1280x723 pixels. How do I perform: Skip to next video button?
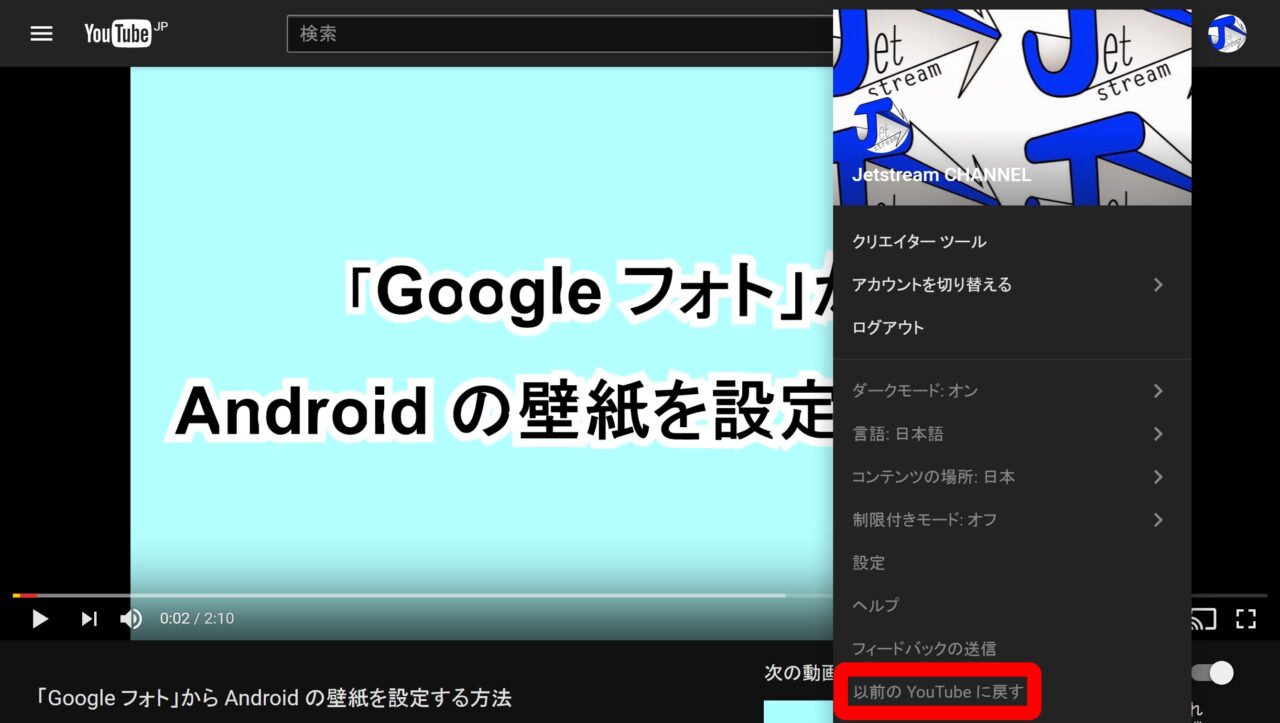click(x=89, y=619)
